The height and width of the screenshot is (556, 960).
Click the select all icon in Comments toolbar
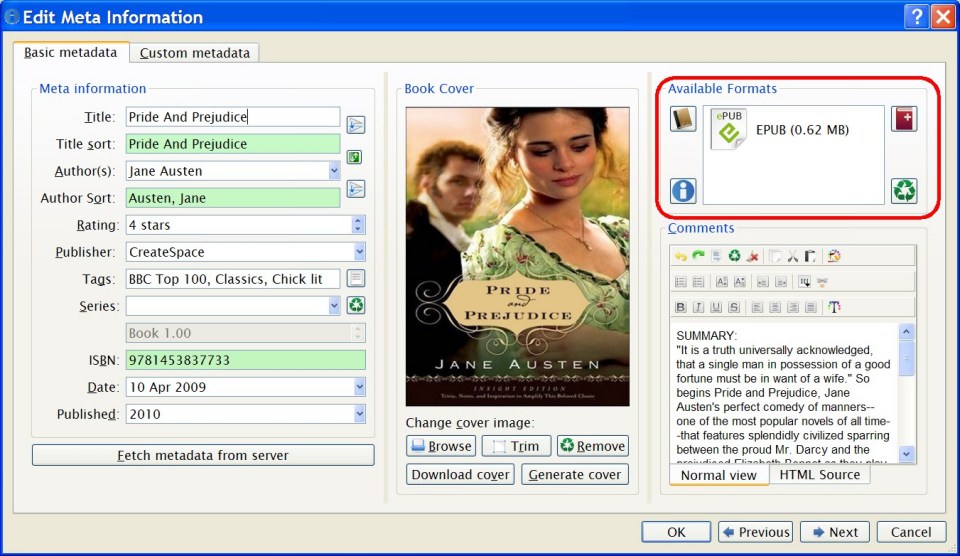[x=716, y=256]
